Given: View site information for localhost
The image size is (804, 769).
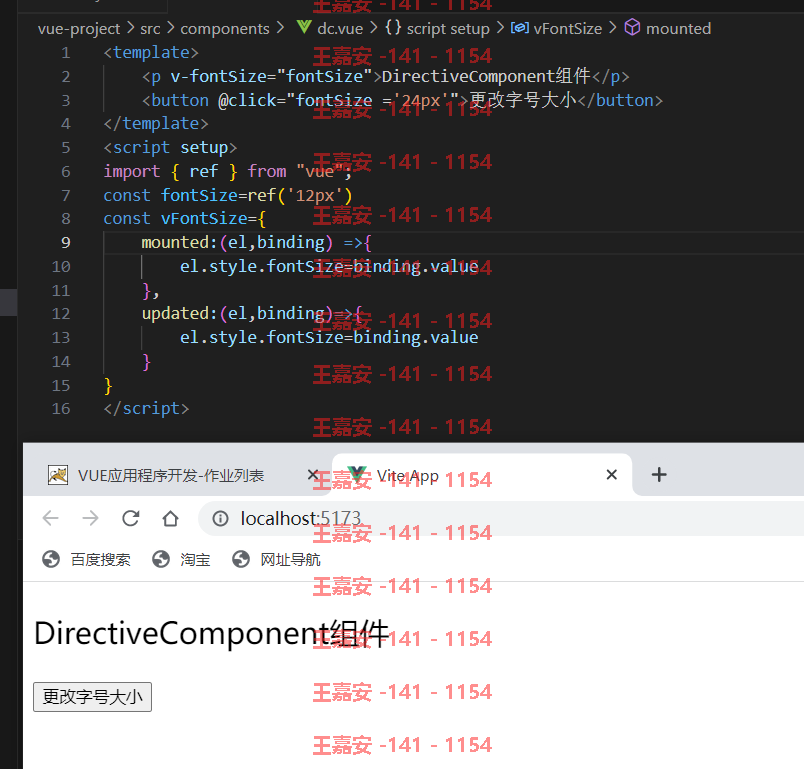Looking at the screenshot, I should [x=220, y=519].
